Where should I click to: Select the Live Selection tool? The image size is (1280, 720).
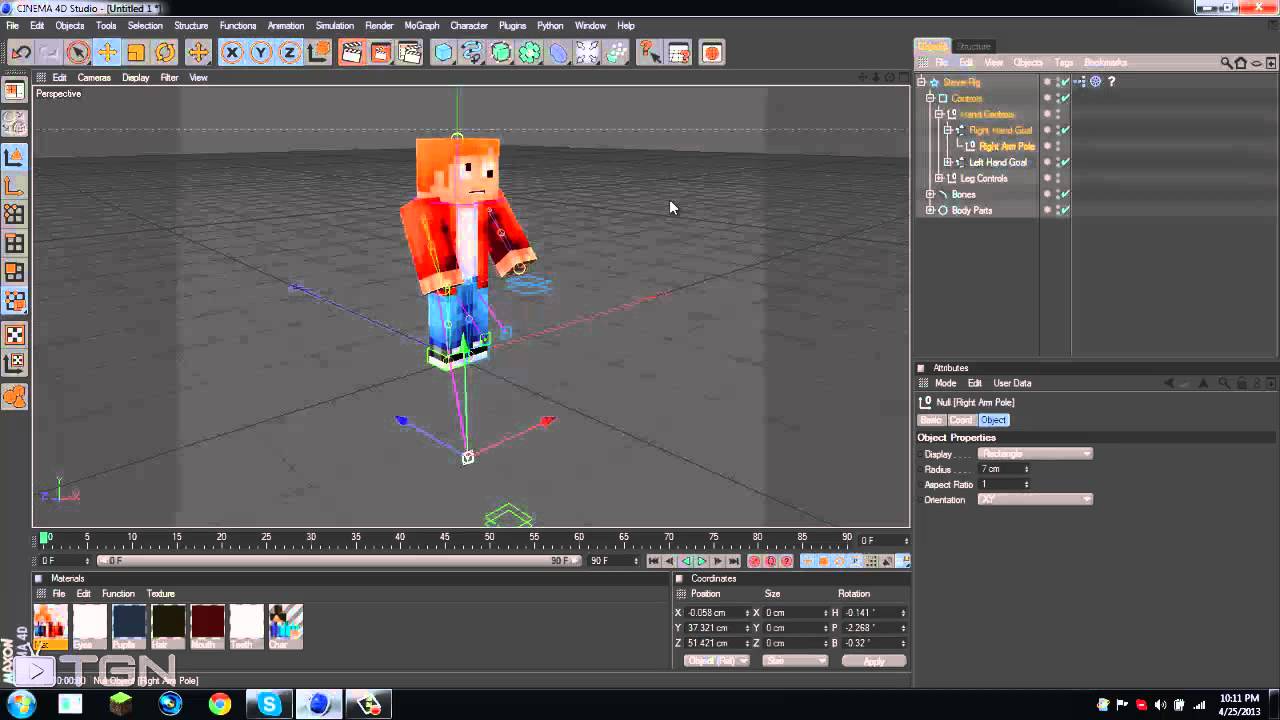78,53
